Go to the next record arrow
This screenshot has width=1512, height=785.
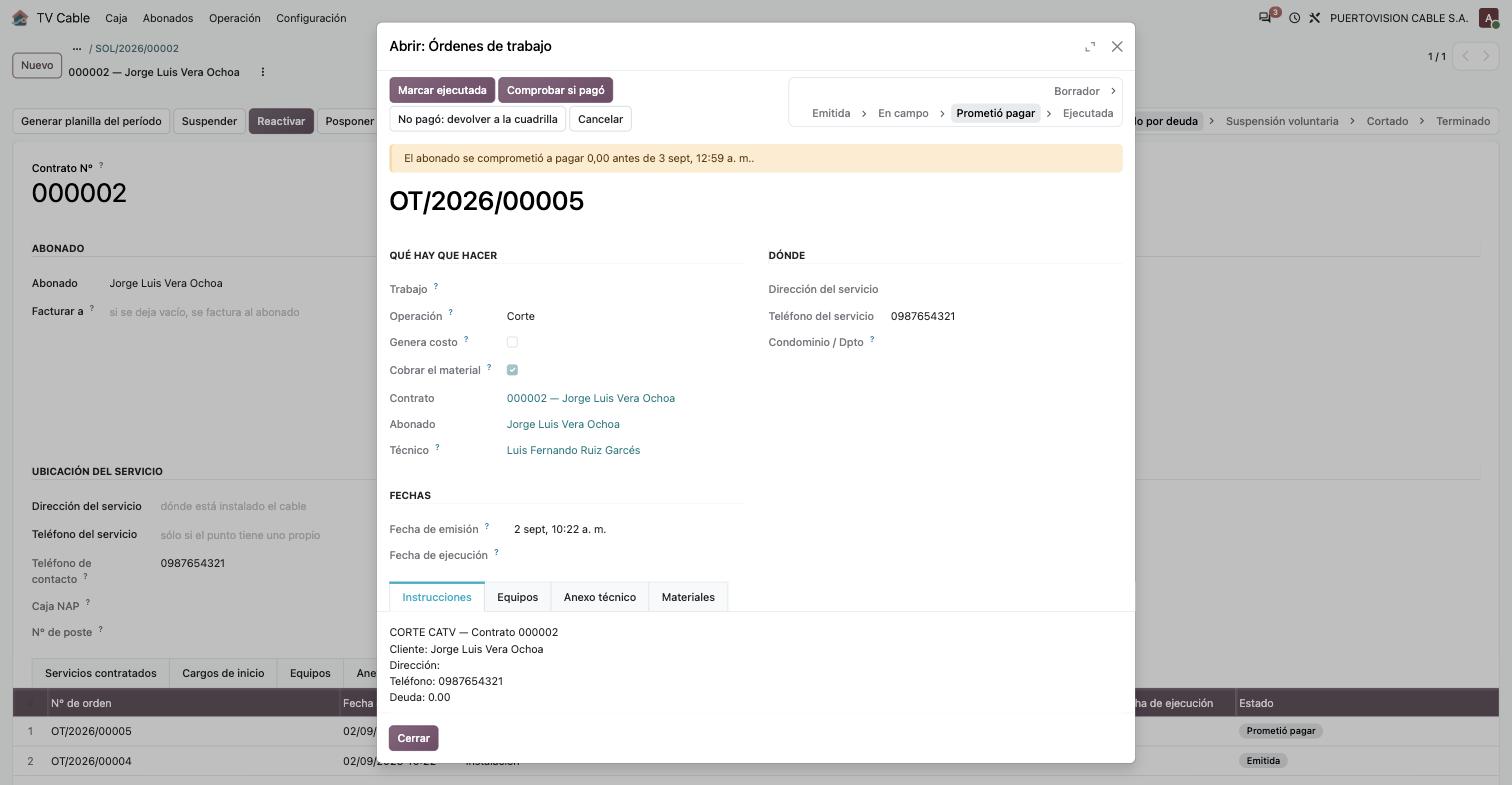[x=1487, y=56]
